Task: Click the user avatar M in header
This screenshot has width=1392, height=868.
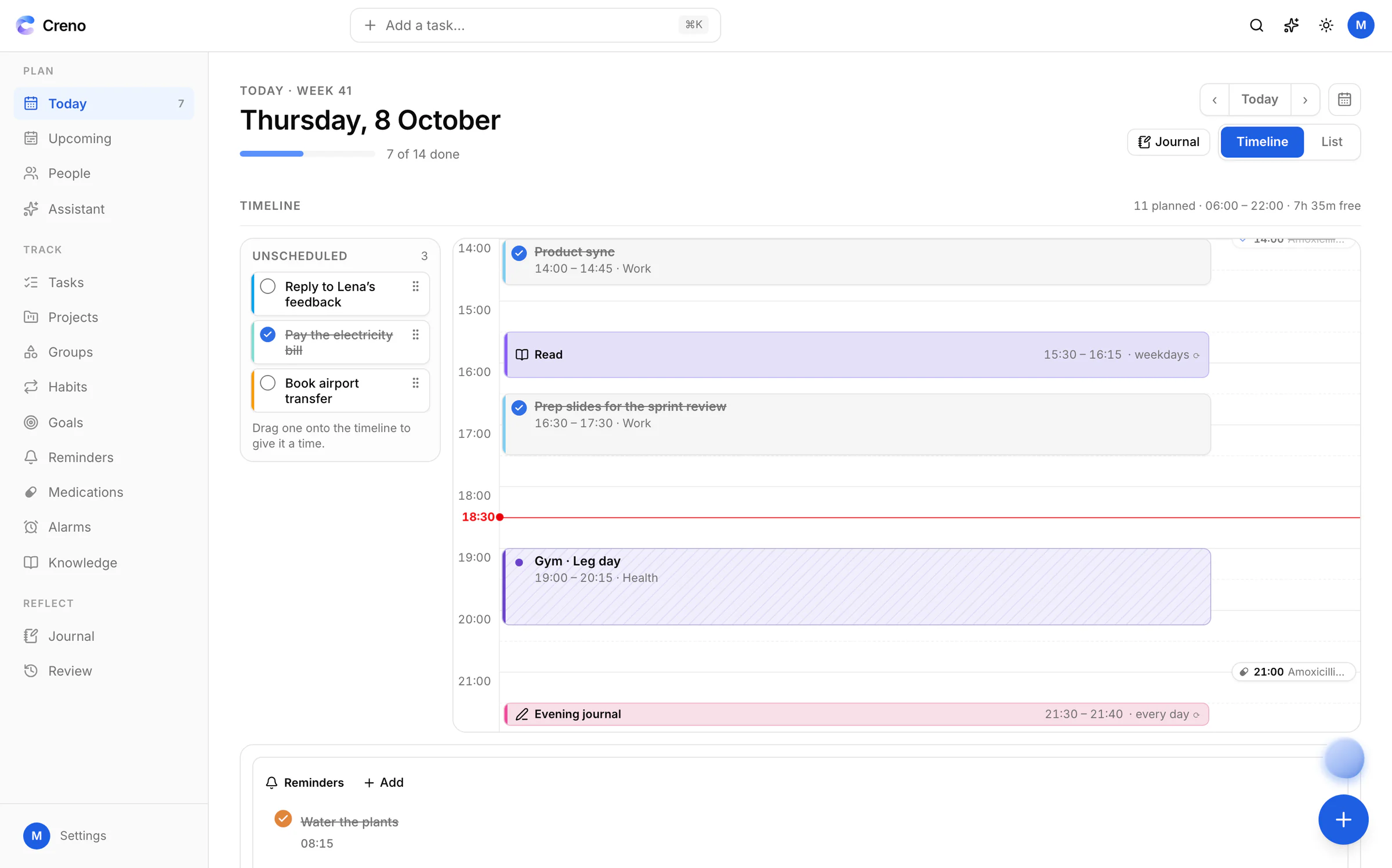Action: click(x=1361, y=25)
